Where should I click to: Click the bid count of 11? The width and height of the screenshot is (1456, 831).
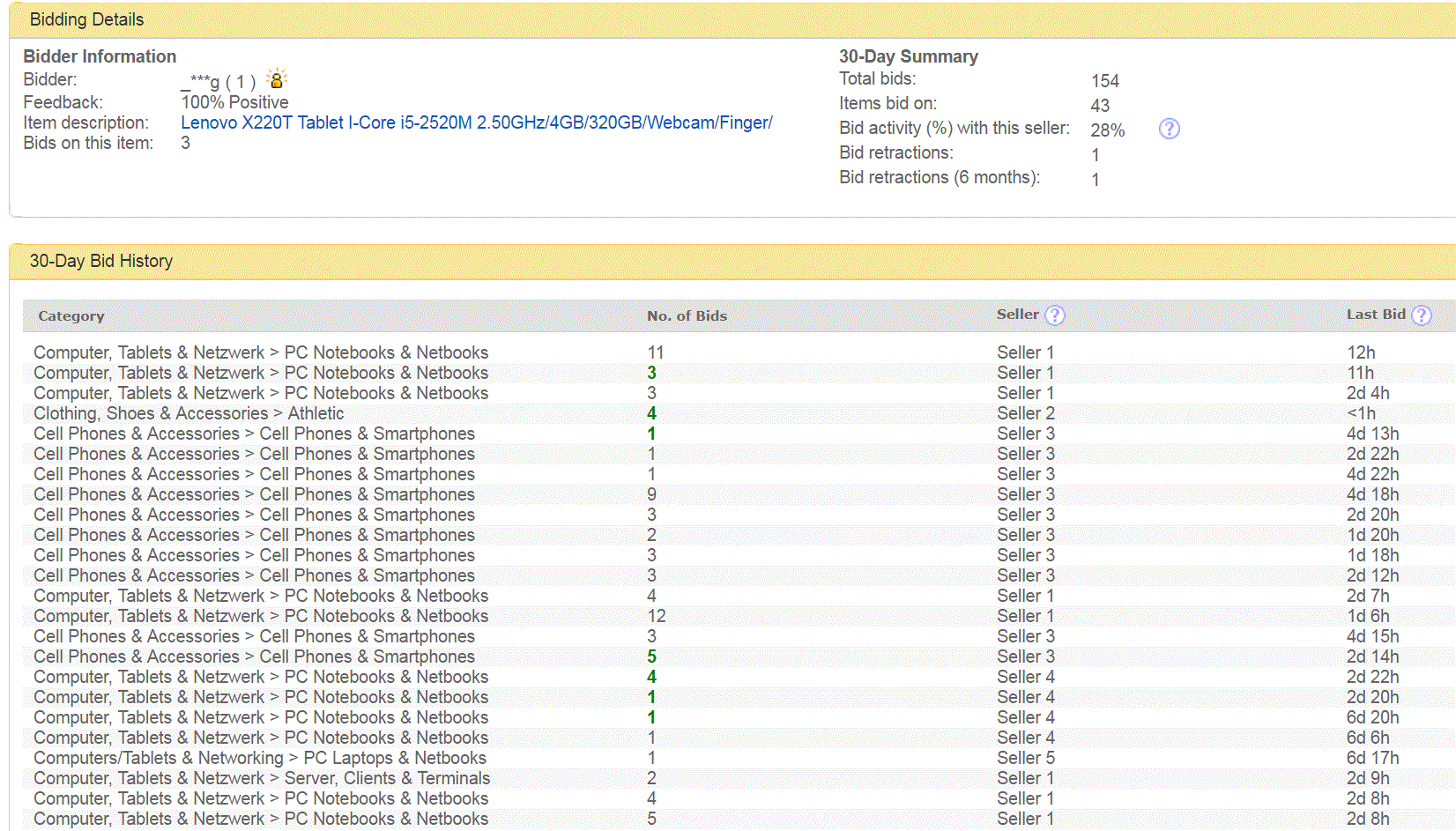click(656, 352)
